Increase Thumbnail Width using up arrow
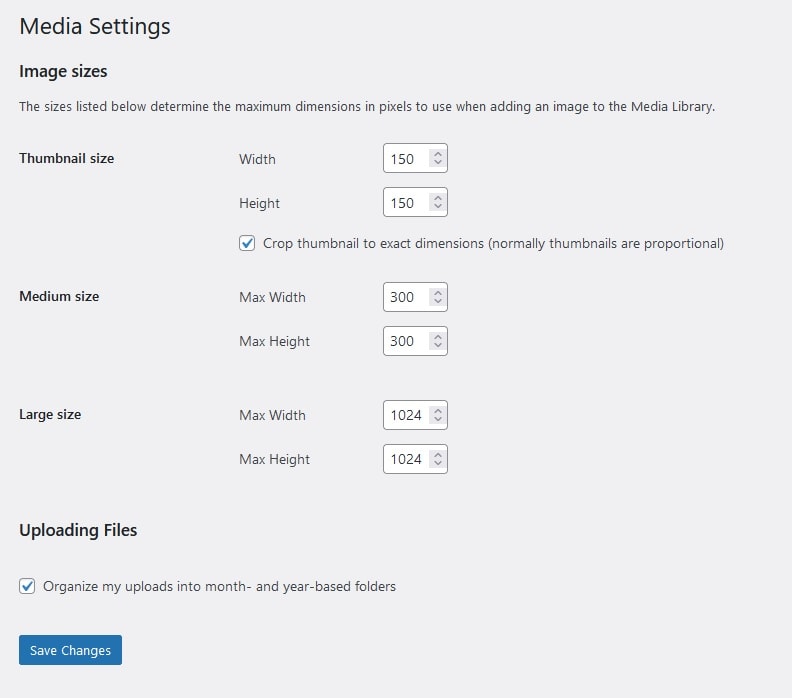This screenshot has height=698, width=792. coord(437,154)
